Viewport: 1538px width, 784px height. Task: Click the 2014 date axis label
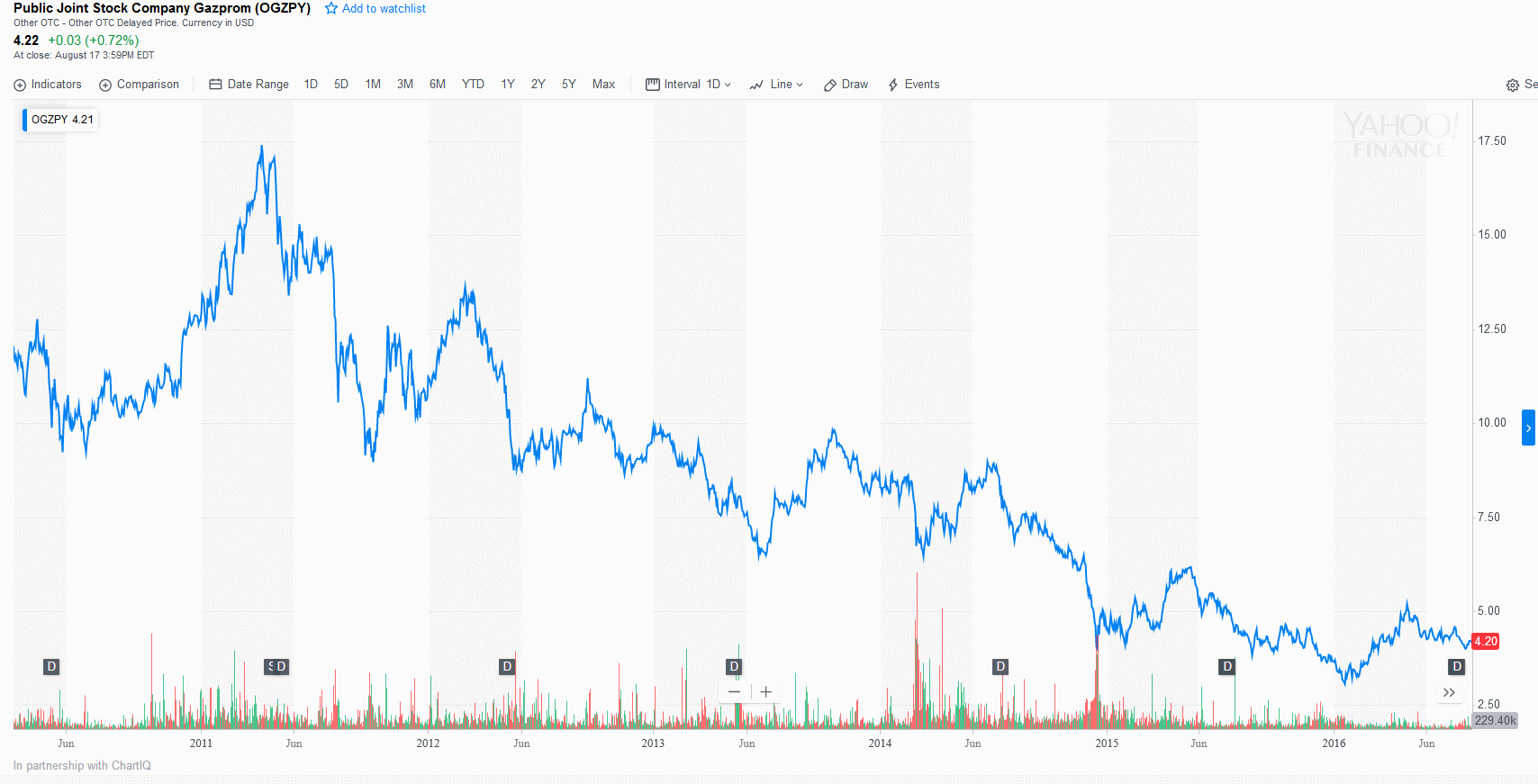click(x=880, y=743)
